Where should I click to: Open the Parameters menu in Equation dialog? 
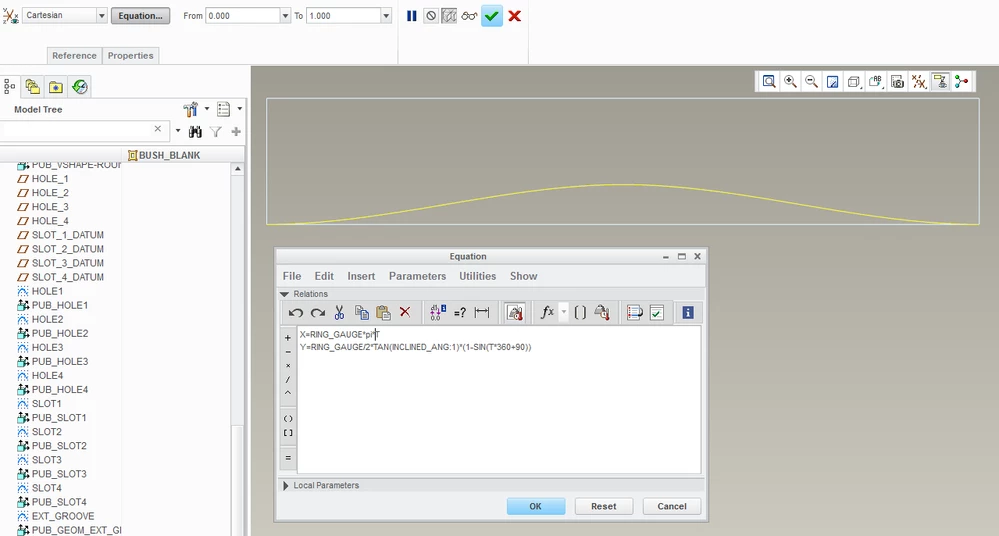(417, 276)
